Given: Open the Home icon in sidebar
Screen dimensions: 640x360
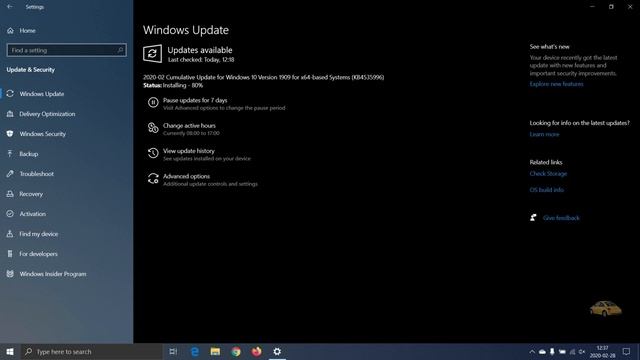Looking at the screenshot, I should tap(10, 31).
